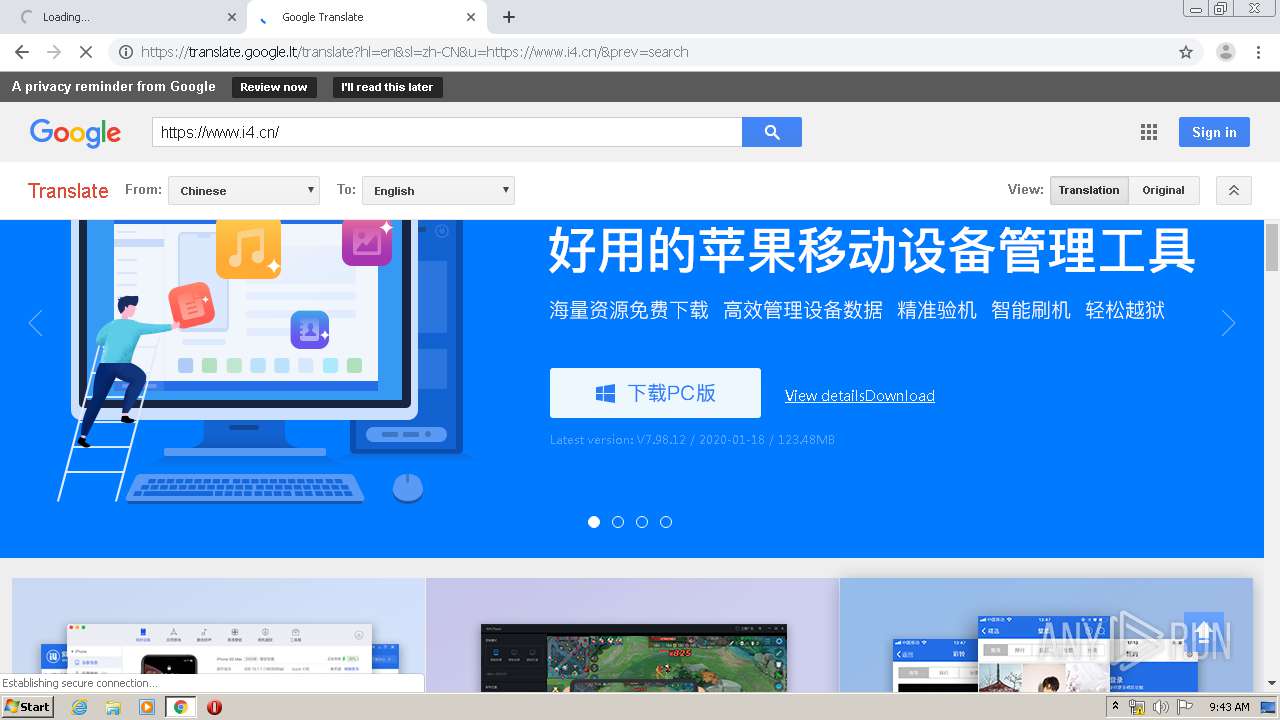Click the network tray icon
Image resolution: width=1280 pixels, height=720 pixels.
click(x=1137, y=707)
